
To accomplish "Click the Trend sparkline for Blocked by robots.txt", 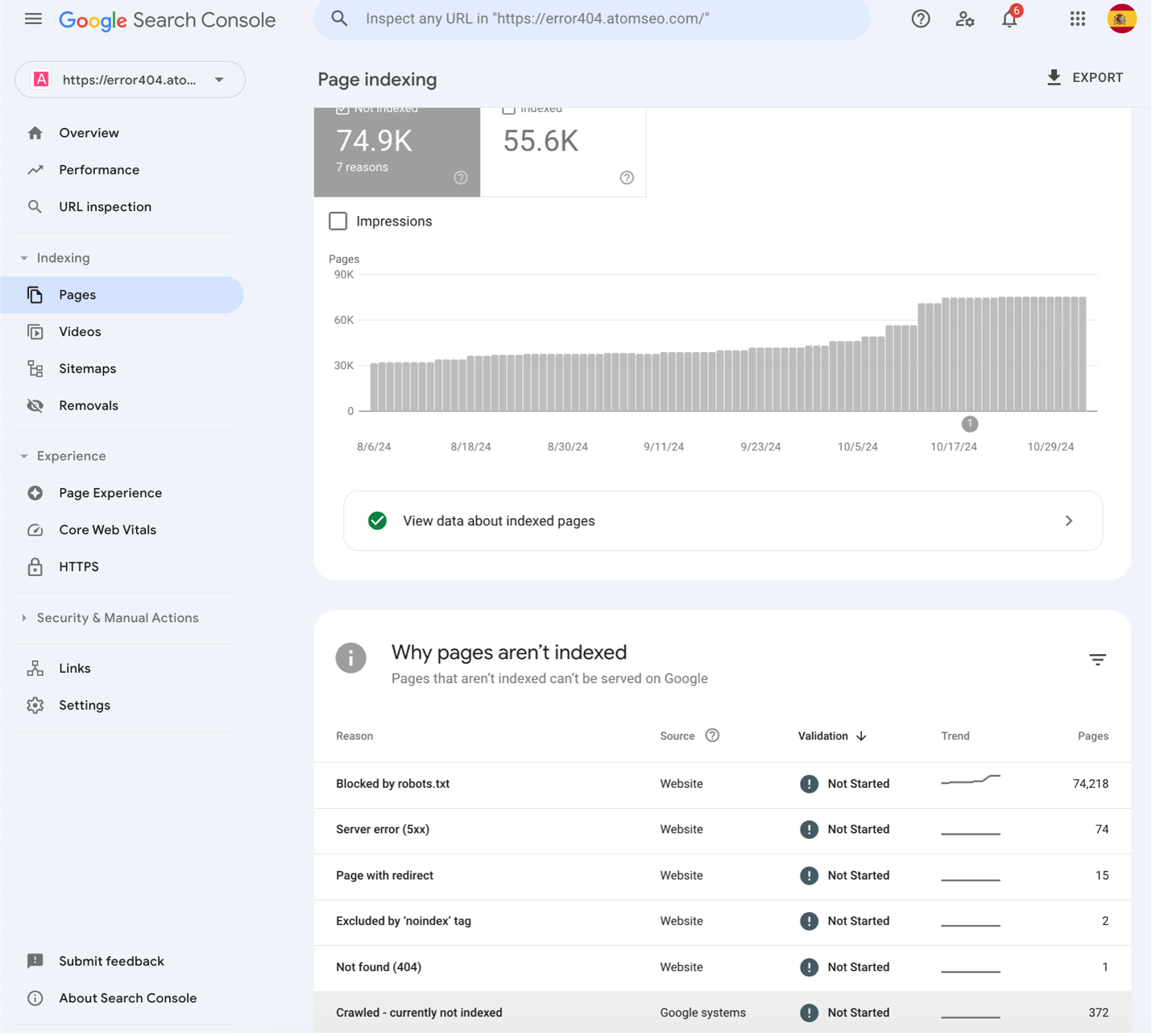I will coord(971,780).
